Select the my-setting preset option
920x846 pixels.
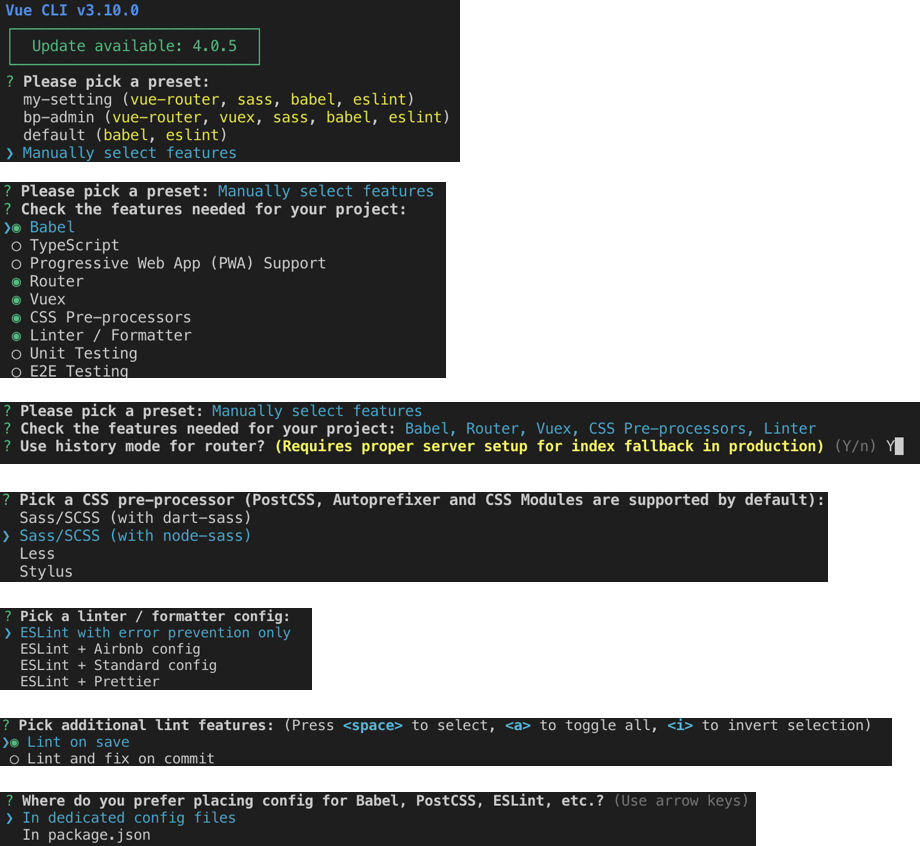218,99
